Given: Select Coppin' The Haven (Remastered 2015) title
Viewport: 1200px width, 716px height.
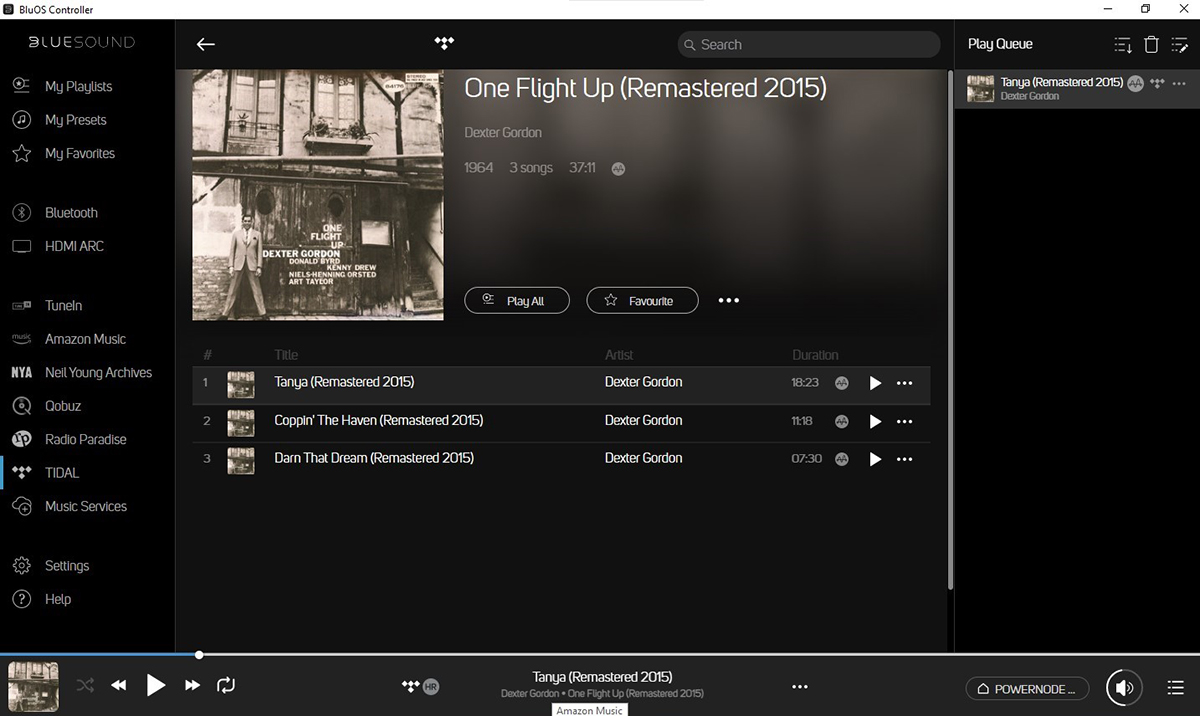Looking at the screenshot, I should [x=379, y=420].
